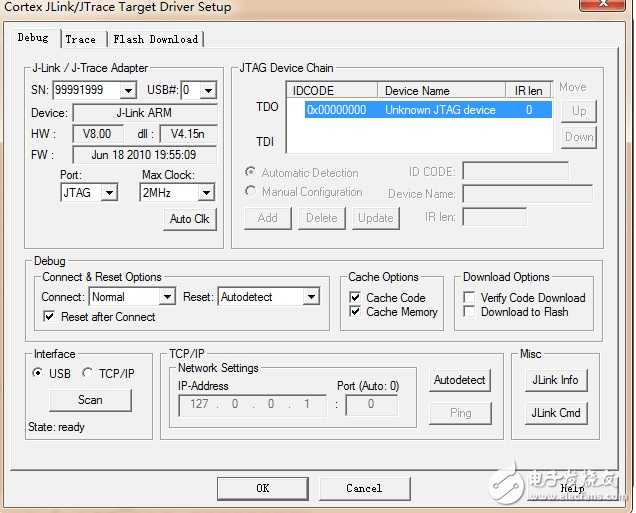Screen dimensions: 636x513
Task: Click the Device Name column header
Action: (x=441, y=90)
